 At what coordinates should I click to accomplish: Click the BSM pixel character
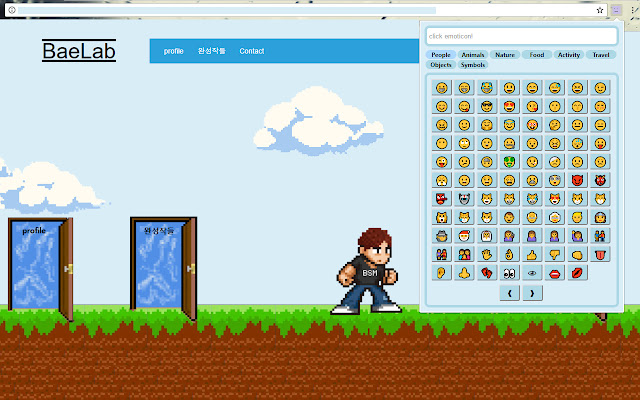pyautogui.click(x=367, y=271)
